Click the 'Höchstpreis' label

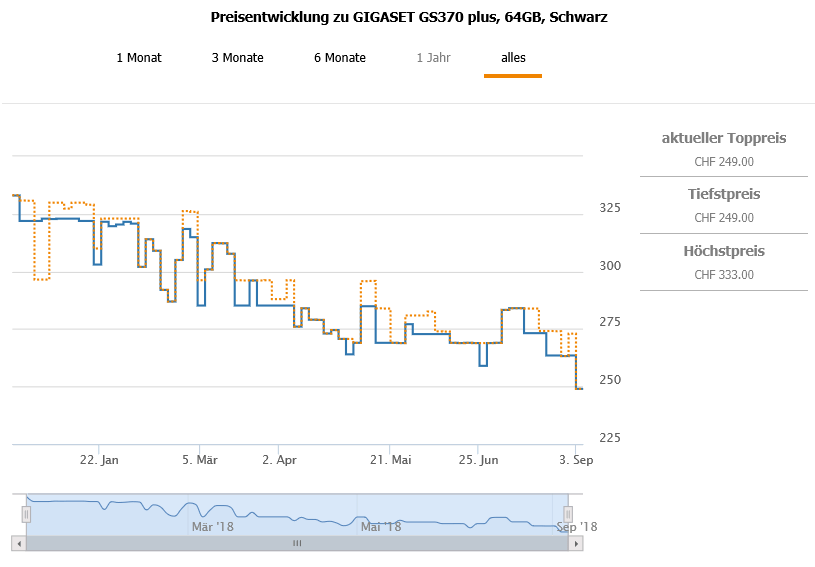(724, 251)
